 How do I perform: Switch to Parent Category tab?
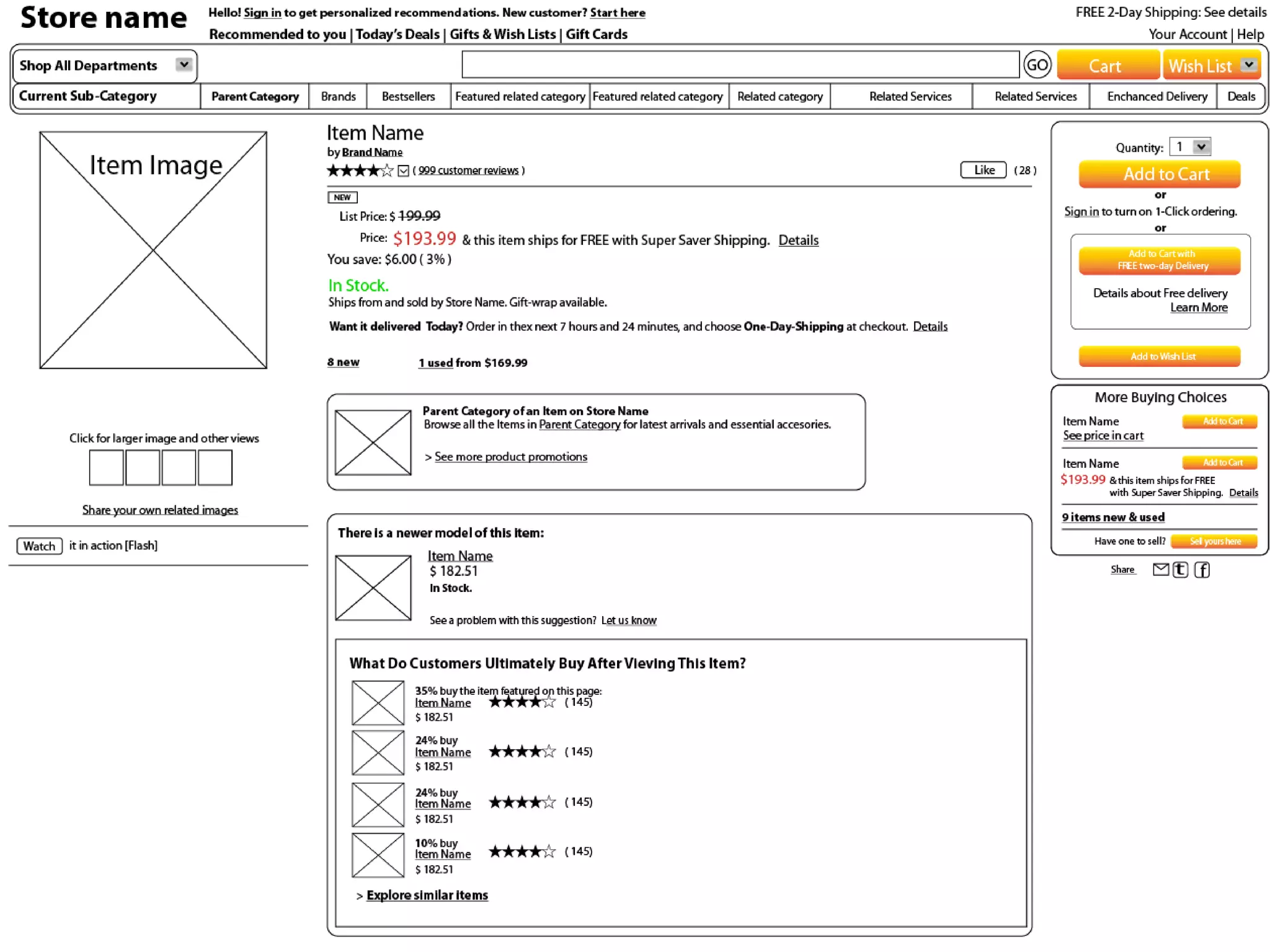point(255,97)
